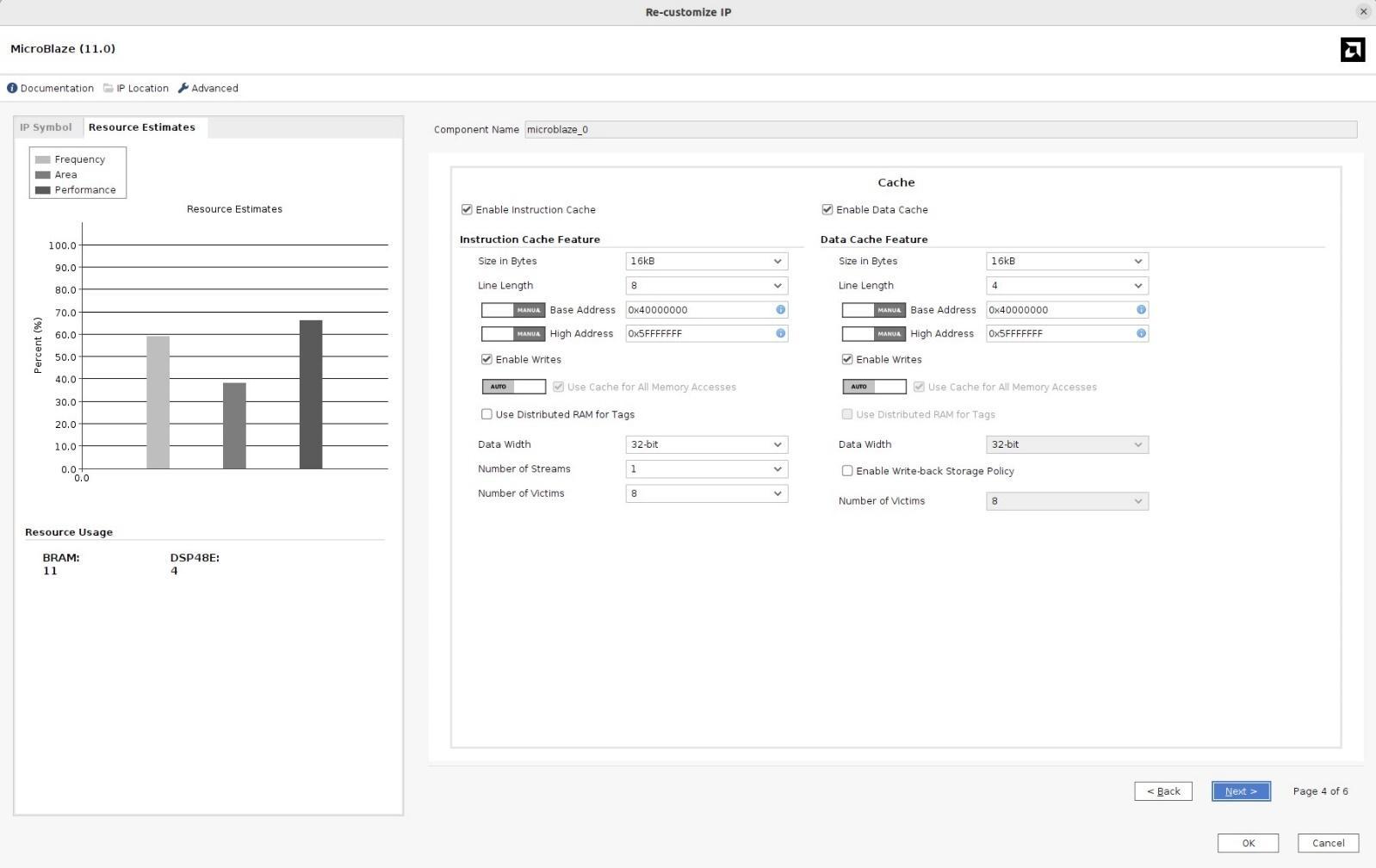Image resolution: width=1376 pixels, height=868 pixels.
Task: Click the Area bar in chart
Action: click(x=234, y=425)
